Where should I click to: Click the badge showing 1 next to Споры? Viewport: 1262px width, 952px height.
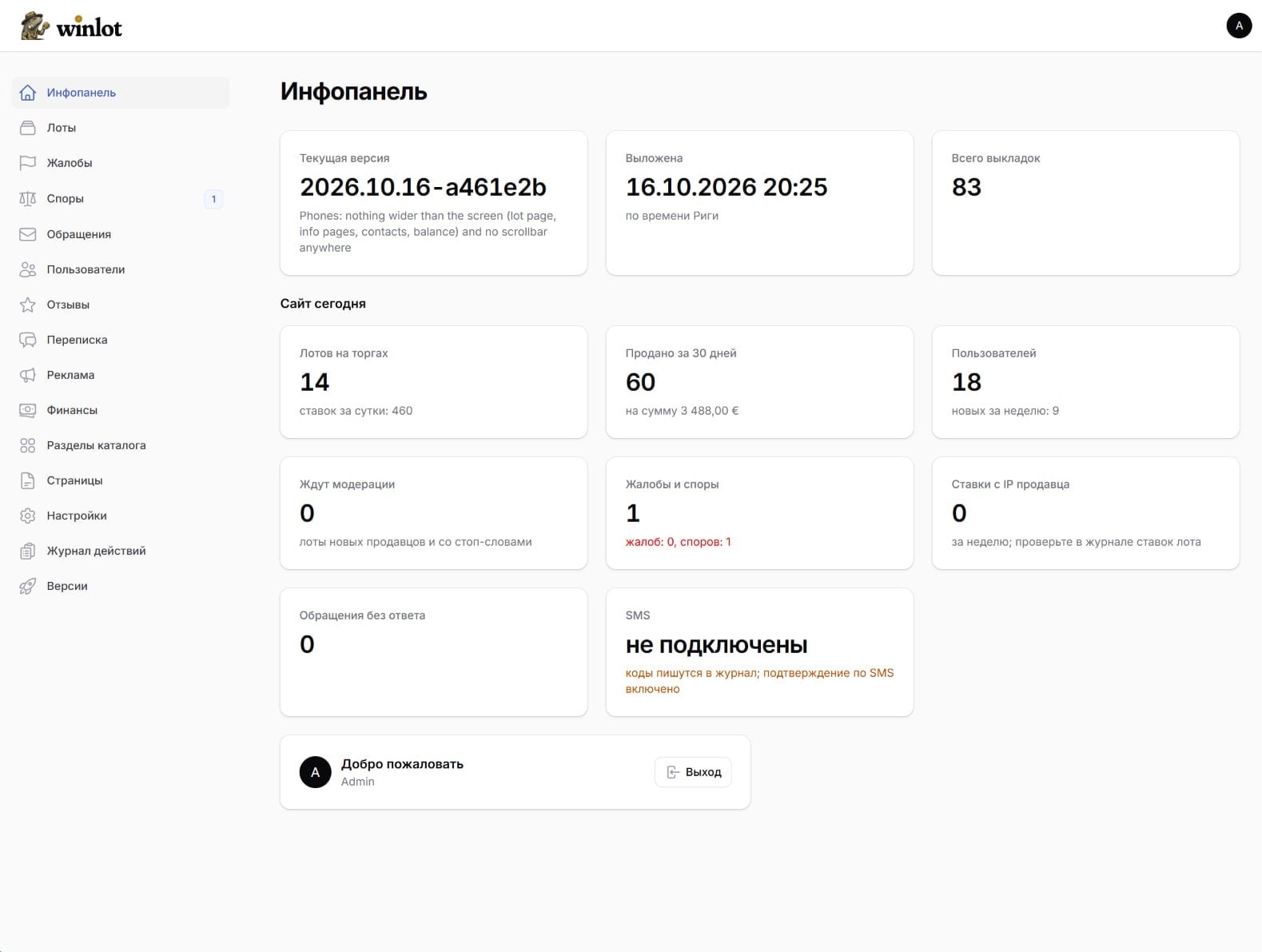pos(213,199)
